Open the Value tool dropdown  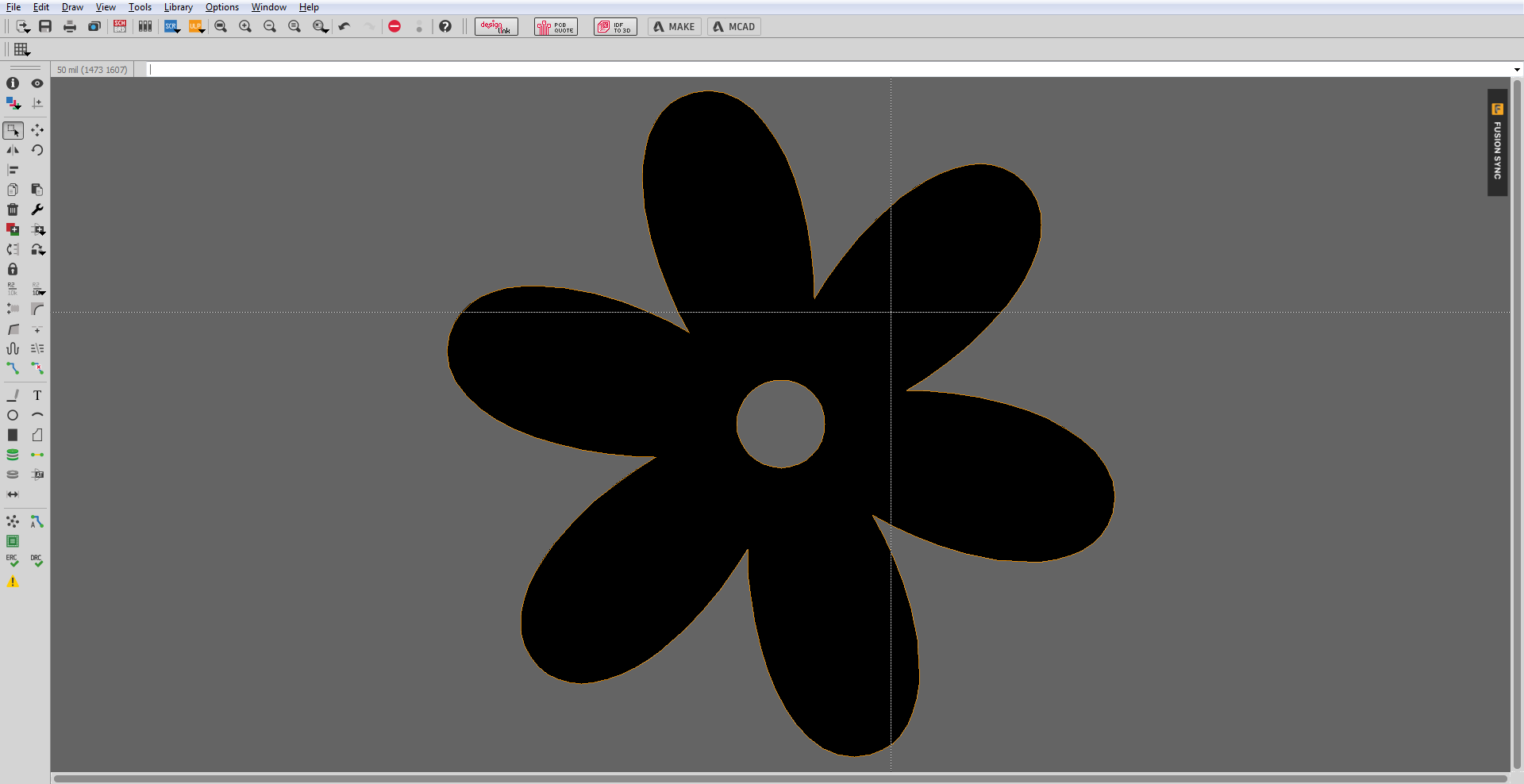[38, 289]
